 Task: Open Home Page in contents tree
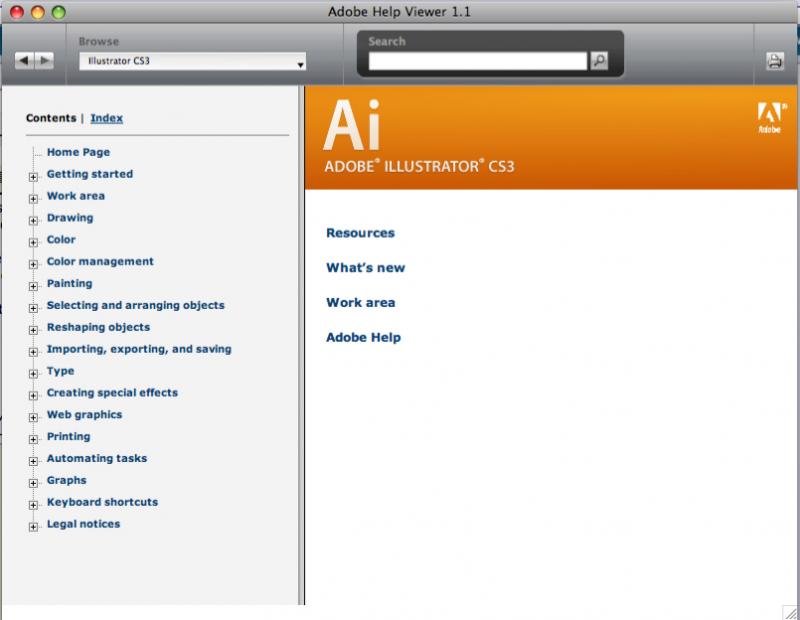[x=78, y=152]
